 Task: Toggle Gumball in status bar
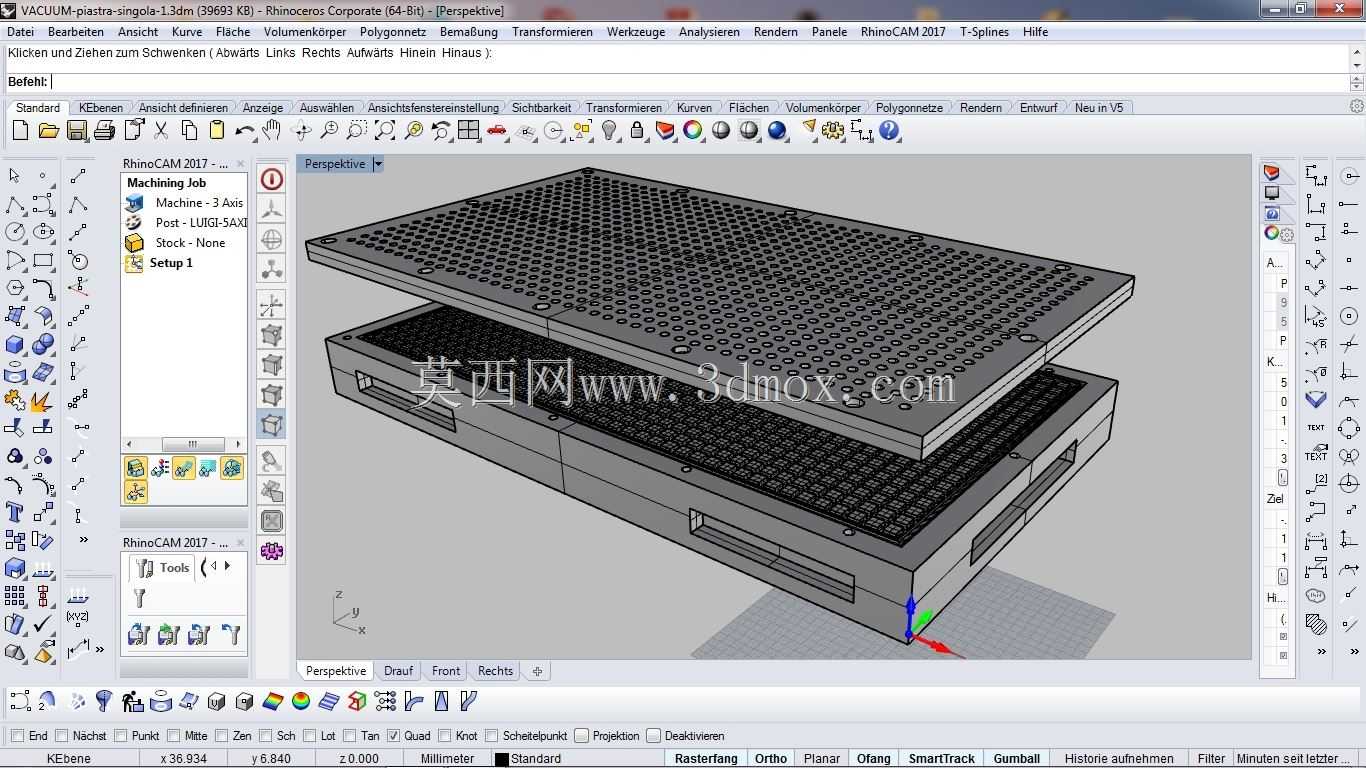(1017, 758)
